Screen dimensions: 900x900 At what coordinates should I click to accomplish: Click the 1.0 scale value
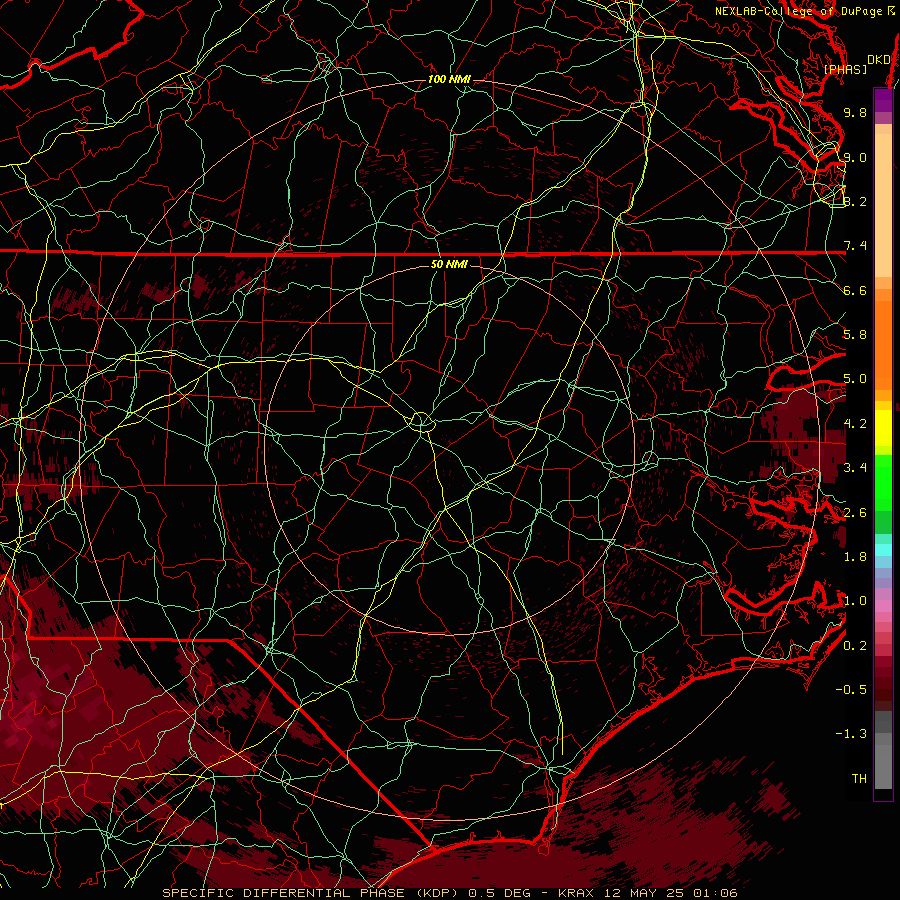[855, 601]
